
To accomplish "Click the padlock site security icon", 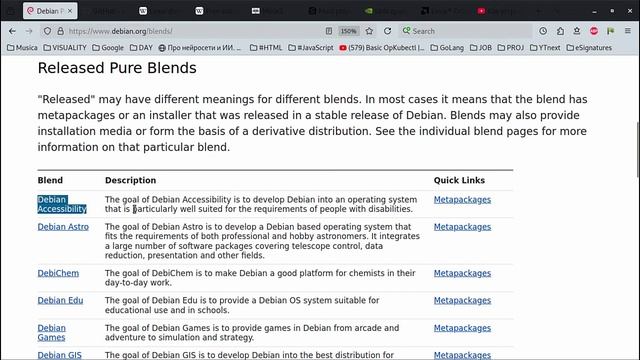I will (x=60, y=31).
